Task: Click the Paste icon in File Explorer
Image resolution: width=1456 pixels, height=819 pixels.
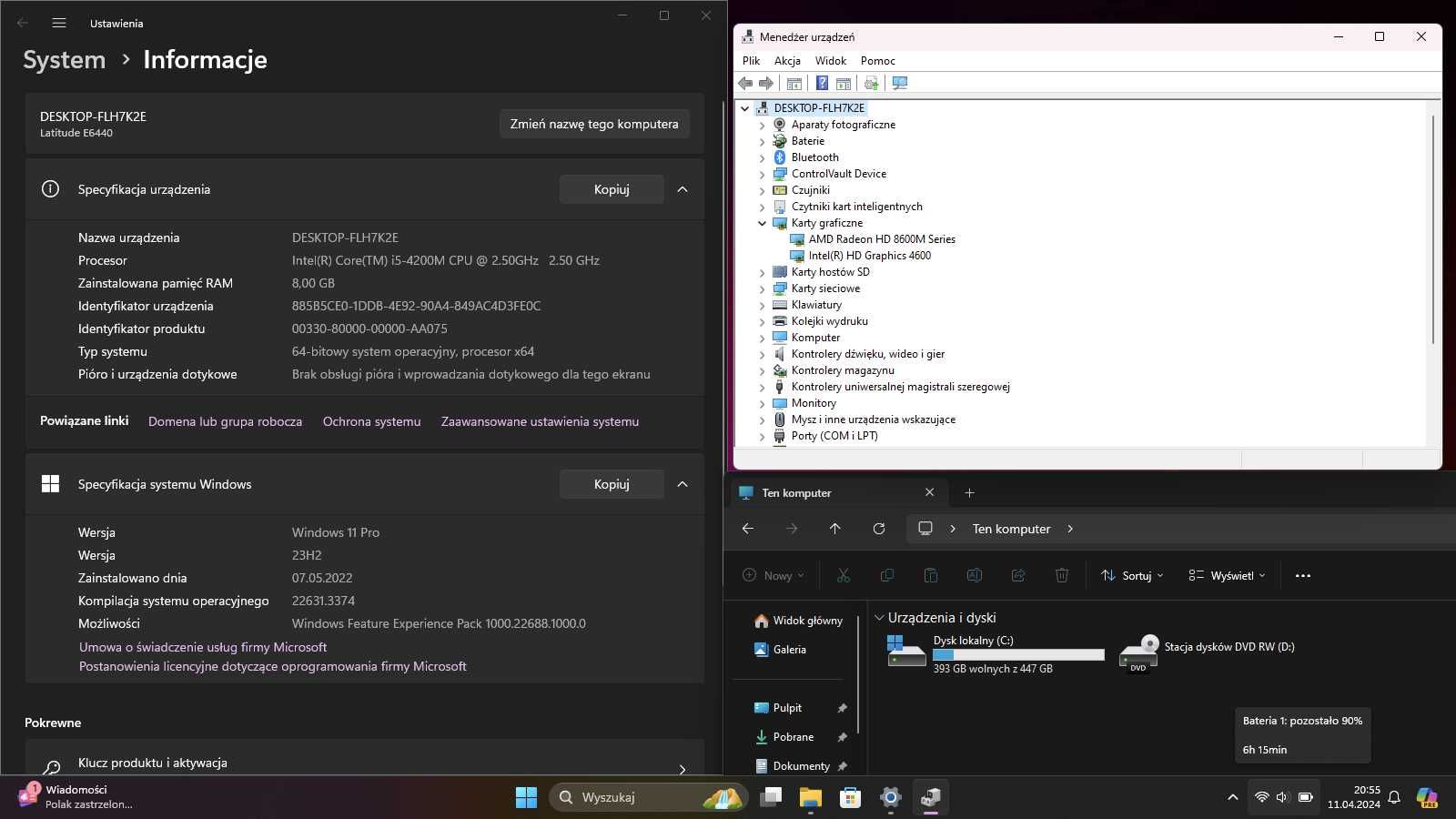Action: pos(930,575)
